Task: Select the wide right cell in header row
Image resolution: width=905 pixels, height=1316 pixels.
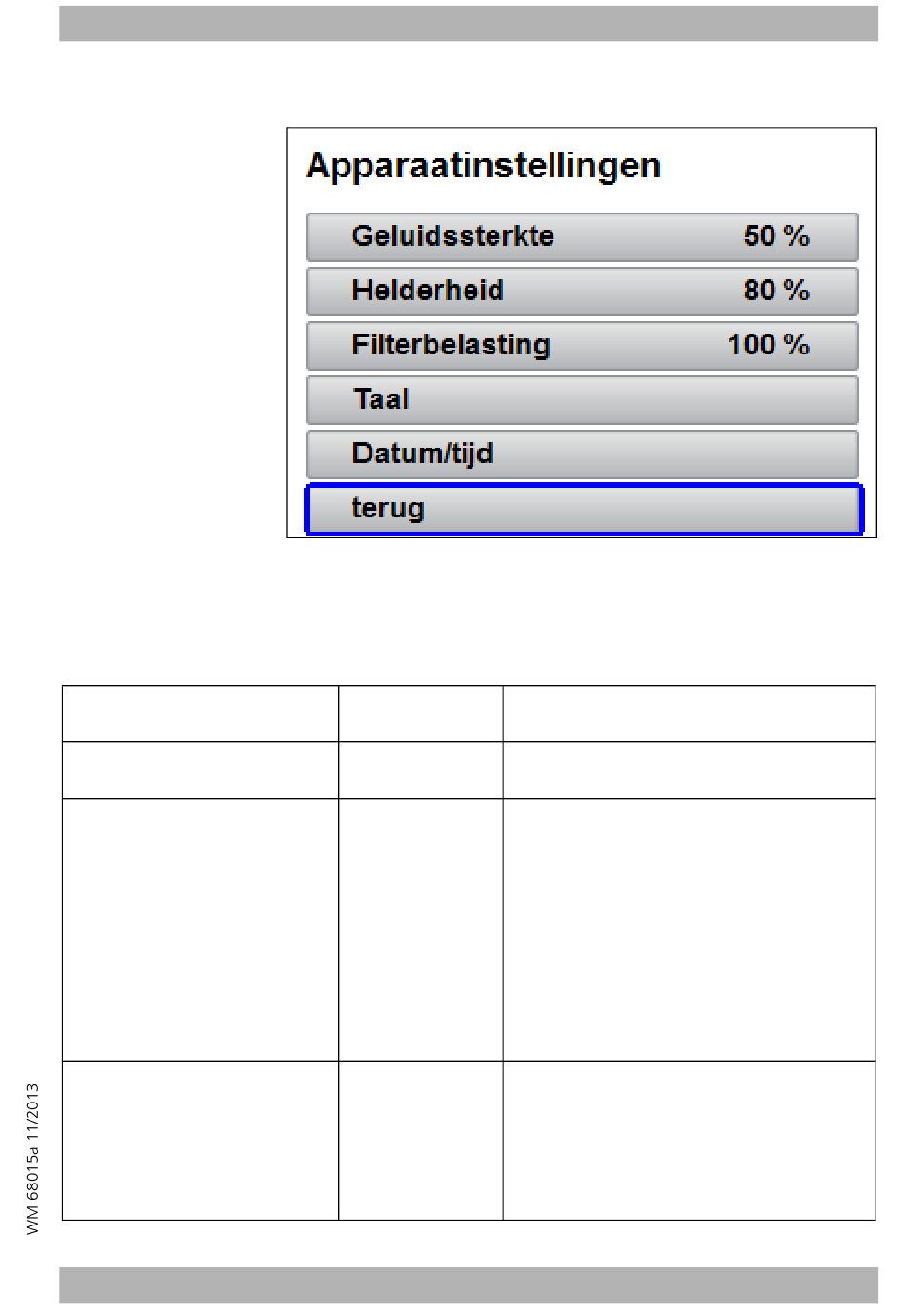Action: (689, 714)
